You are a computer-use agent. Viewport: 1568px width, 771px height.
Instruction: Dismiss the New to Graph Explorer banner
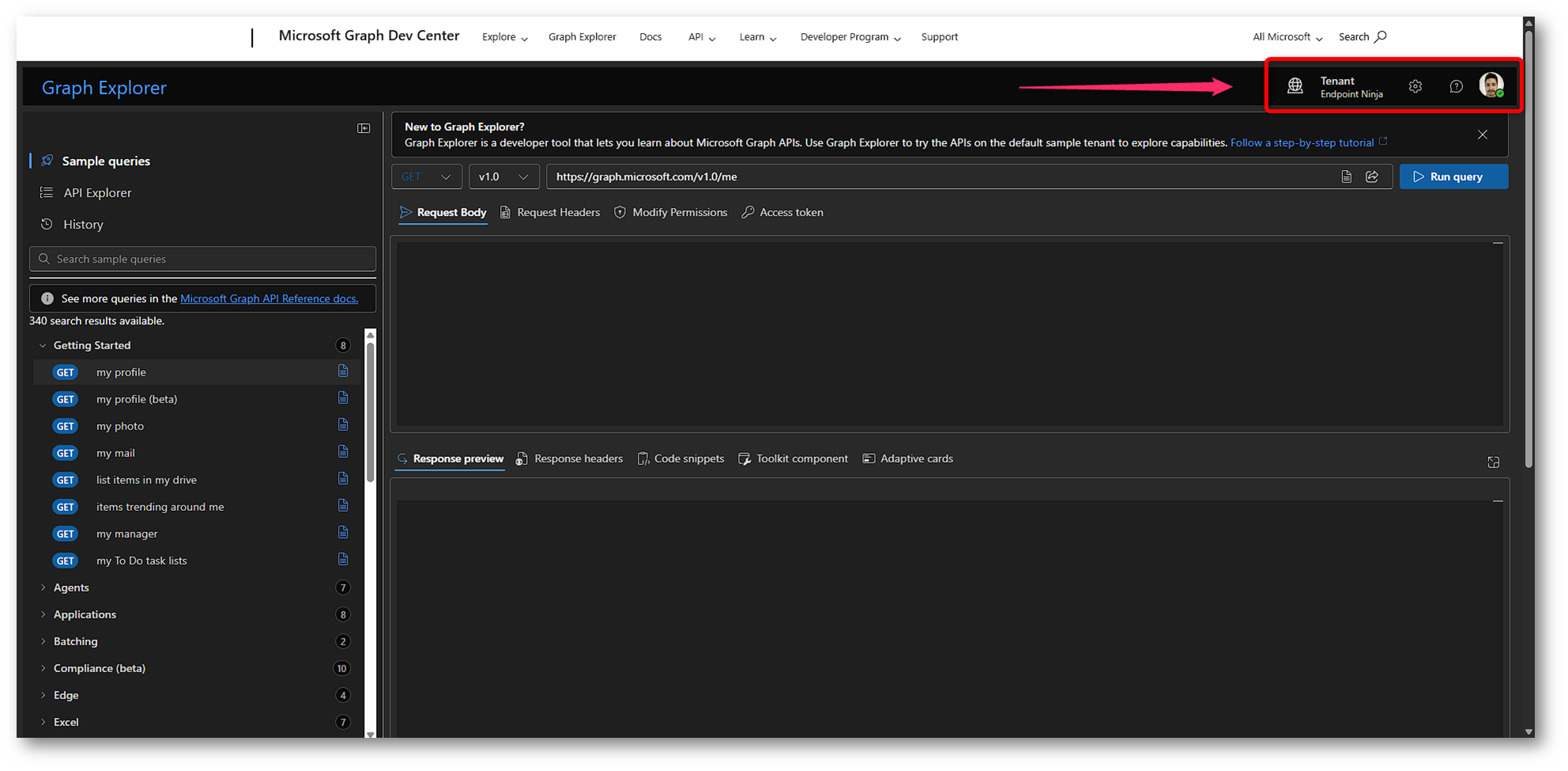coord(1482,134)
